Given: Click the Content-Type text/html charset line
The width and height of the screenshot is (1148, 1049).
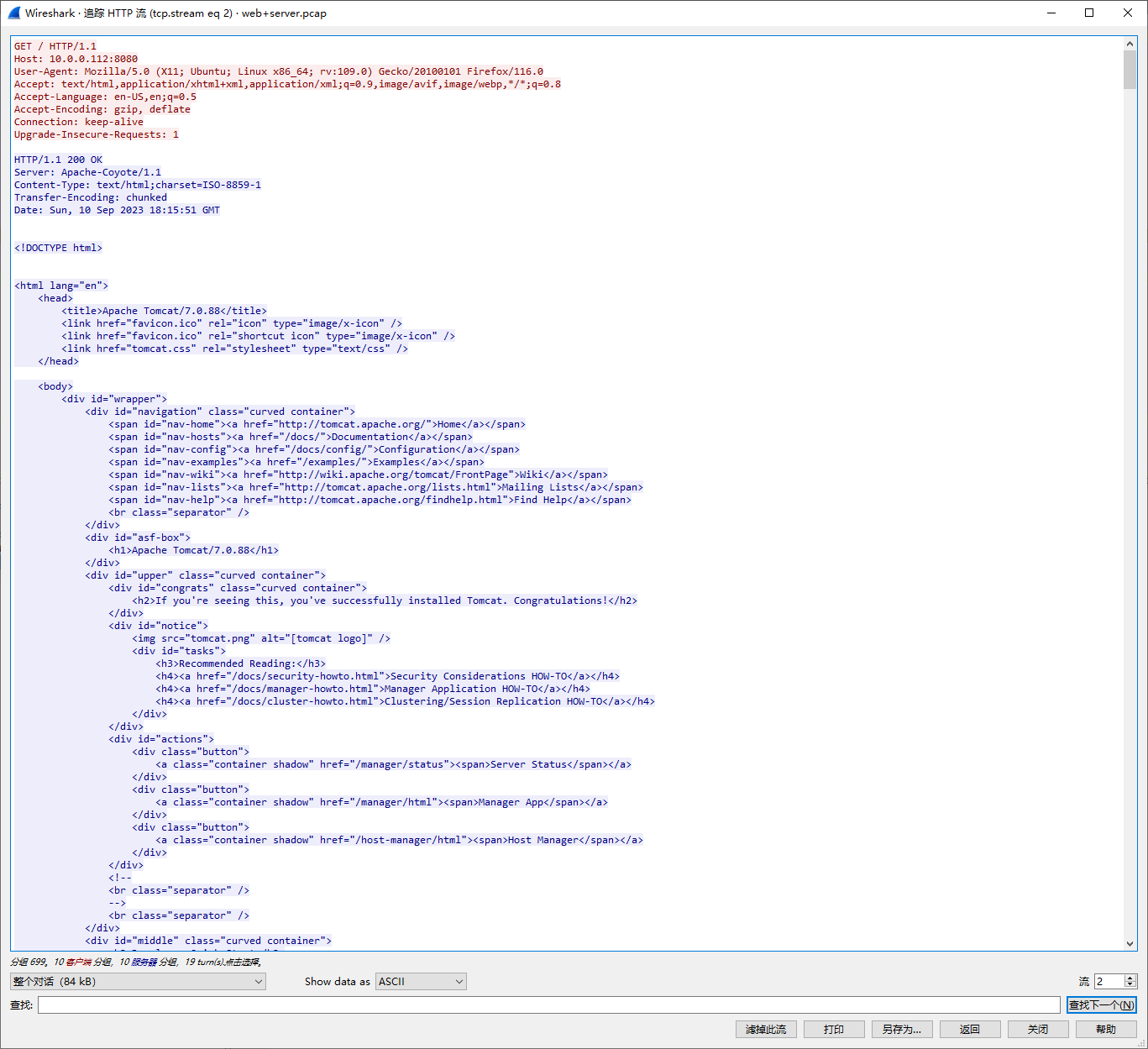Looking at the screenshot, I should click(138, 185).
